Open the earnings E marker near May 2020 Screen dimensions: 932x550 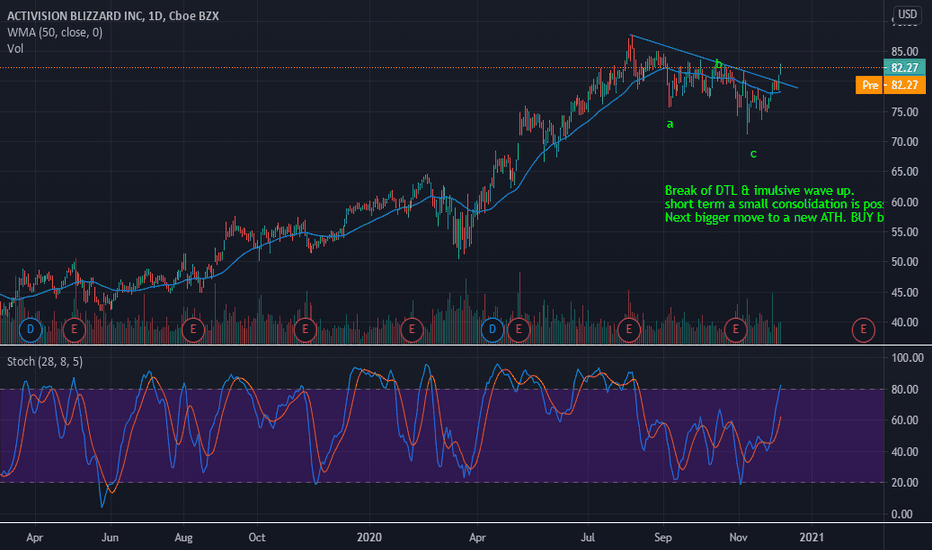coord(518,329)
